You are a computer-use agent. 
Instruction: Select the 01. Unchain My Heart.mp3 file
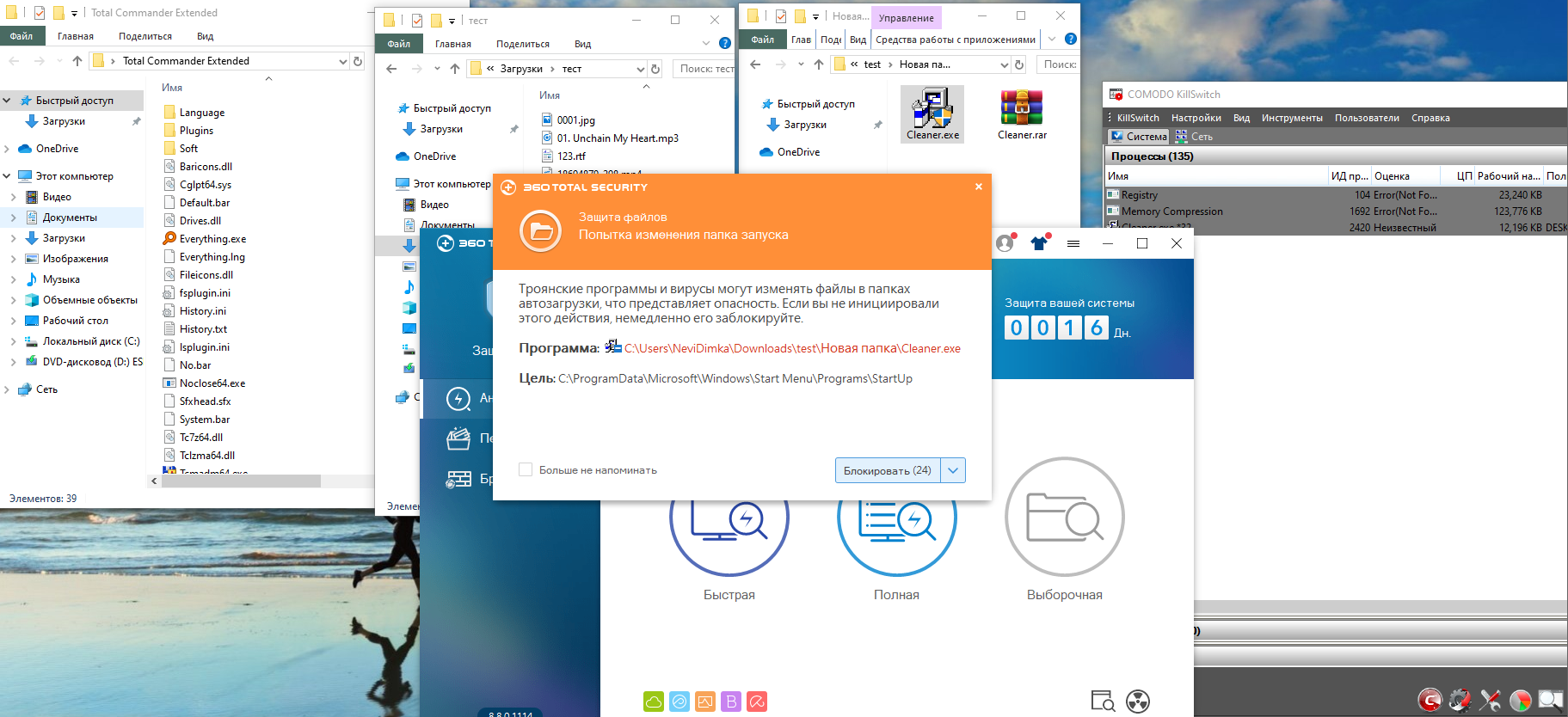coord(617,138)
